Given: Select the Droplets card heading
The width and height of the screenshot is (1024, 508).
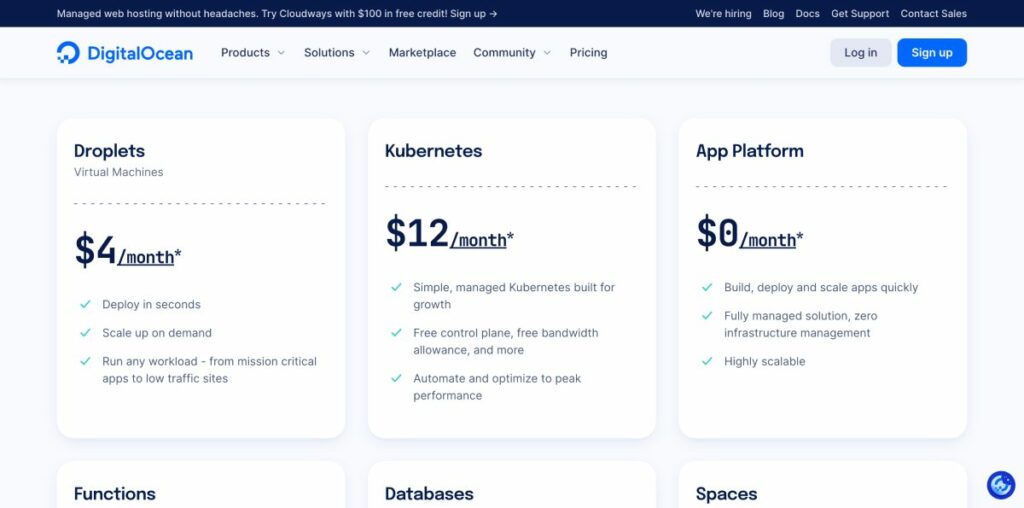Looking at the screenshot, I should tap(109, 151).
